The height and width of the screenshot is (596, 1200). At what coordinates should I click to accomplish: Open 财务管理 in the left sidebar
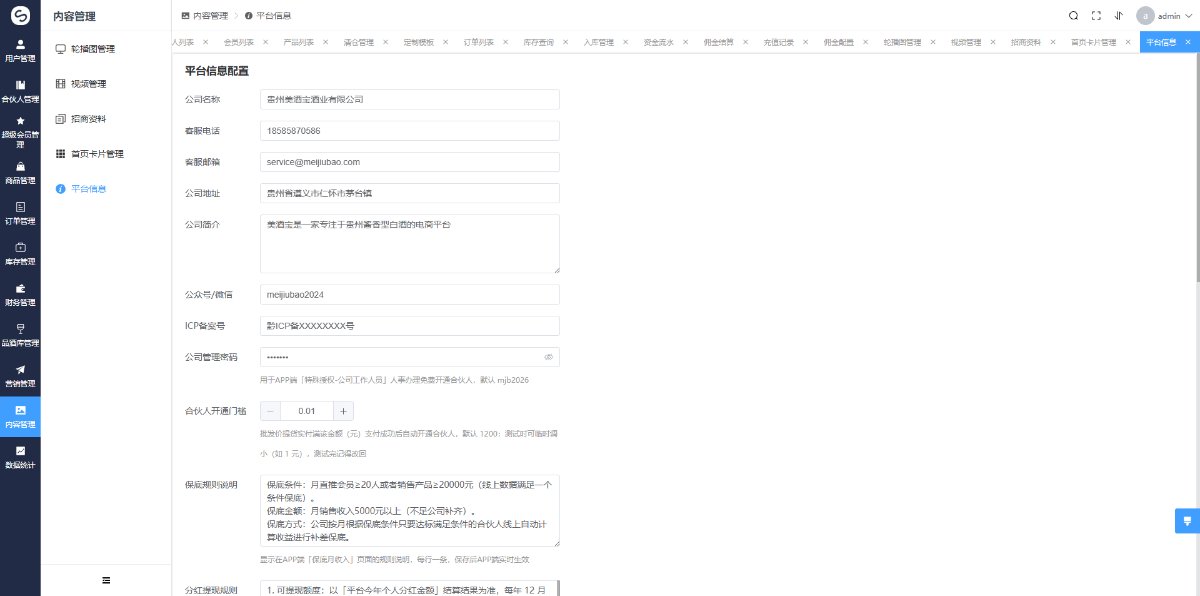(20, 294)
